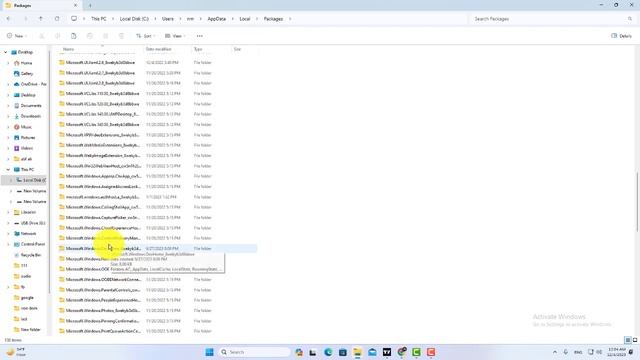Click the file list vertical scrollbar
640x360 pixels.
637,202
